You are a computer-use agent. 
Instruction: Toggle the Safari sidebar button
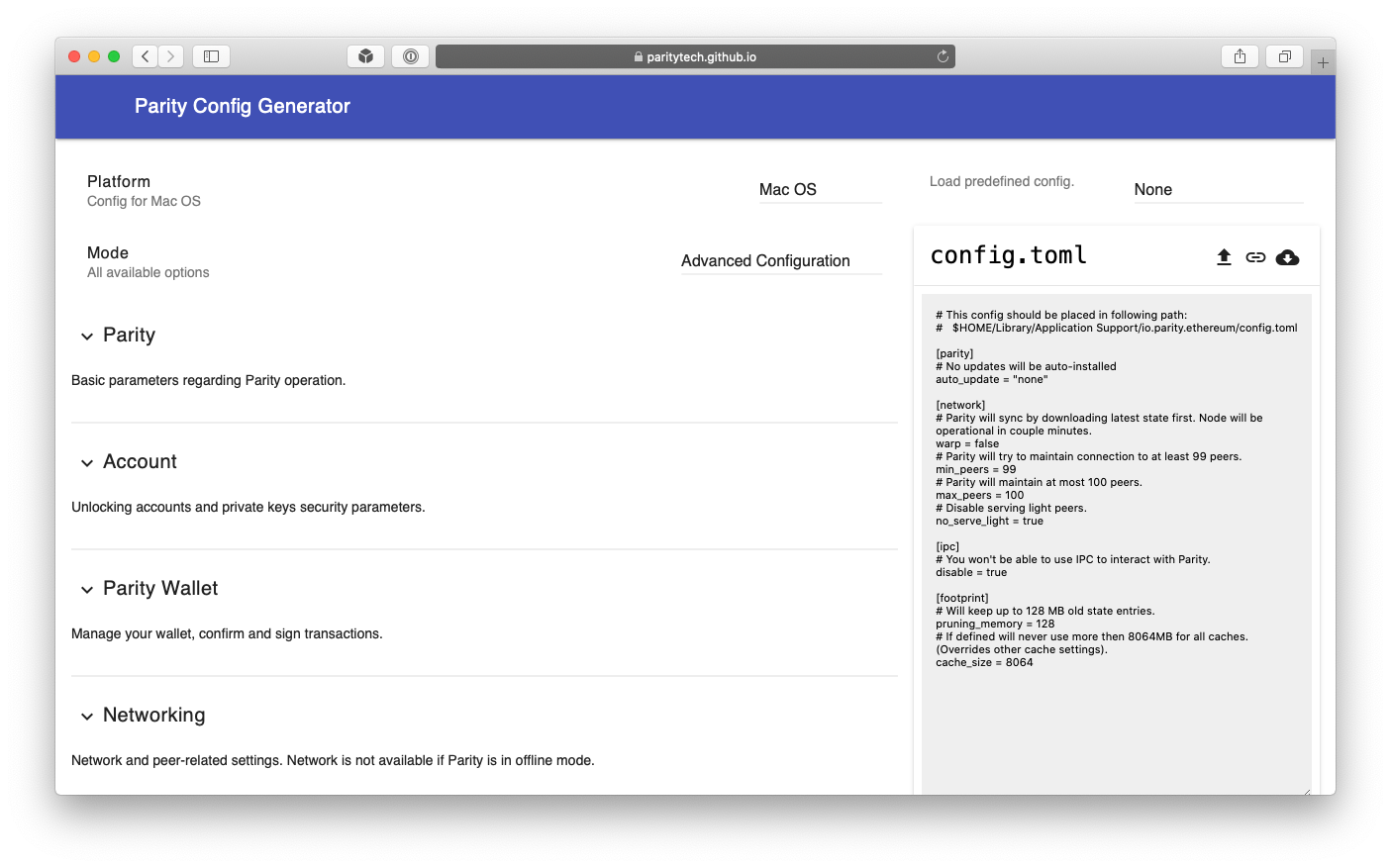211,56
